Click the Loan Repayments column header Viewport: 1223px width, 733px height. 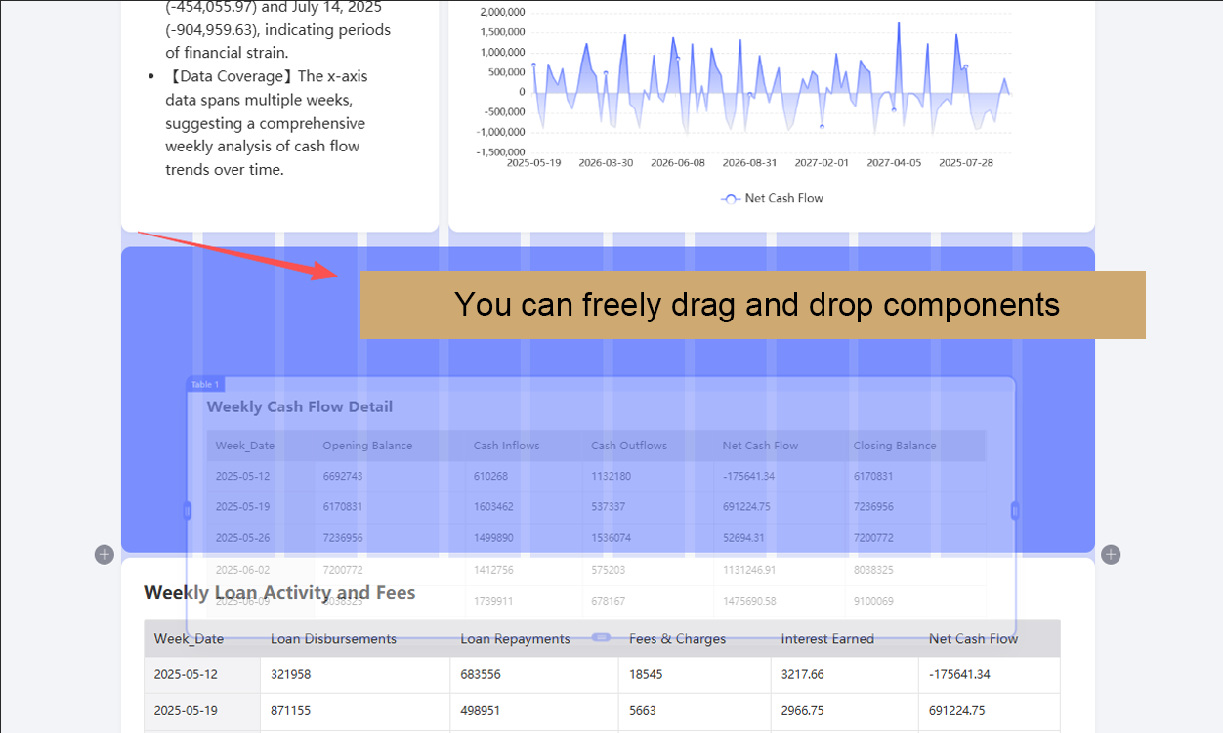[x=515, y=639]
